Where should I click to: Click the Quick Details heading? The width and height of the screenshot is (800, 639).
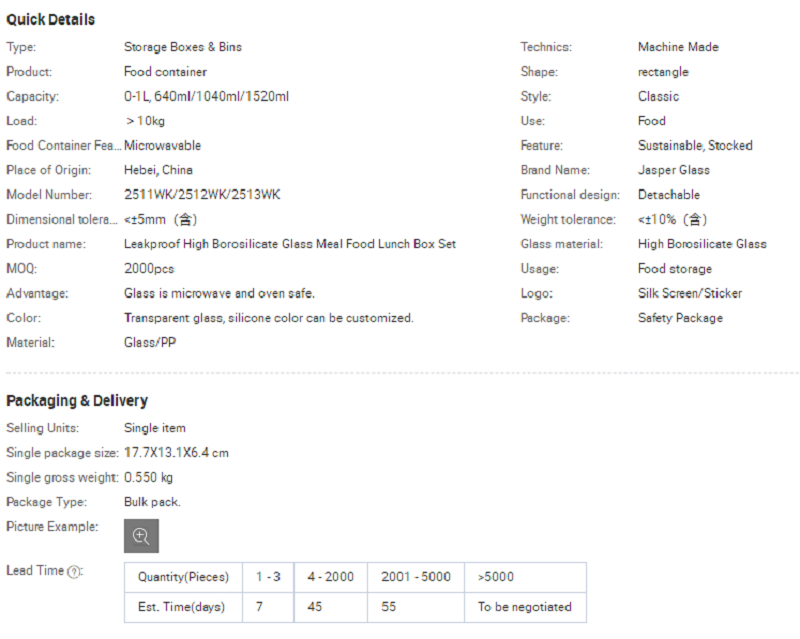pos(51,20)
